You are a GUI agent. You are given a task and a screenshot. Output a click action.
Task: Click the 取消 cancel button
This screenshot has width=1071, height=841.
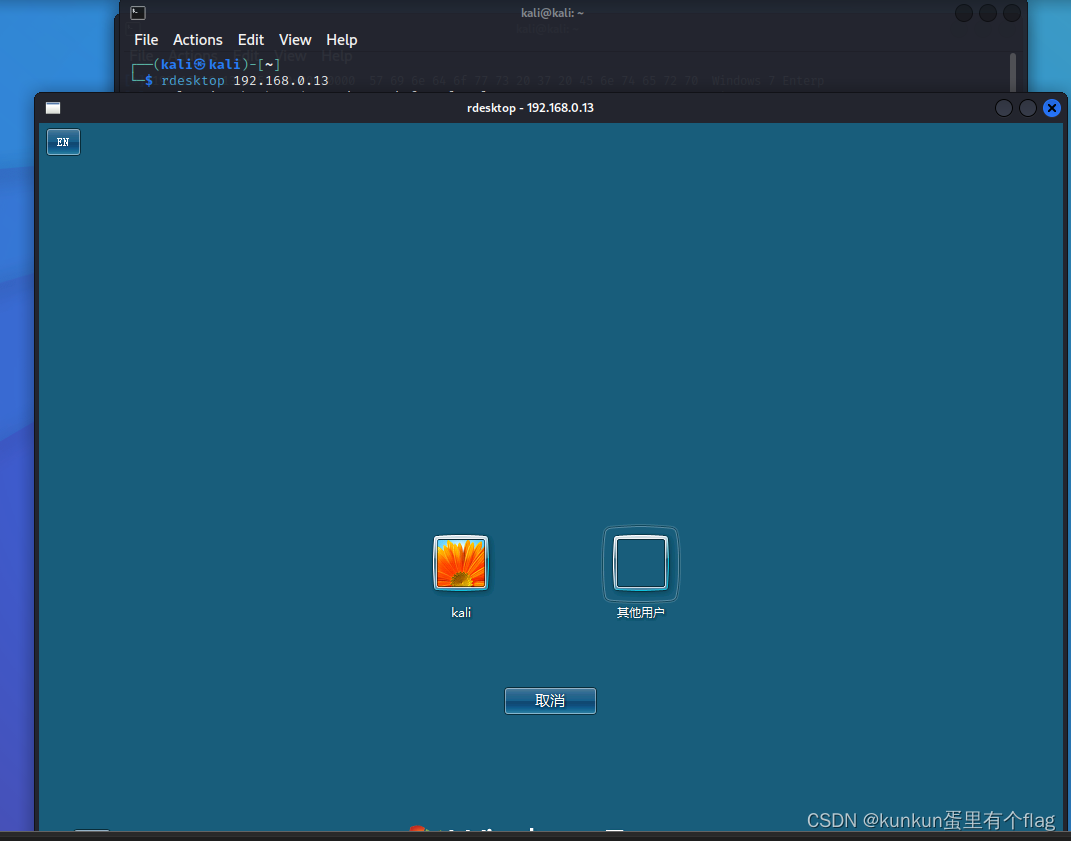[550, 701]
